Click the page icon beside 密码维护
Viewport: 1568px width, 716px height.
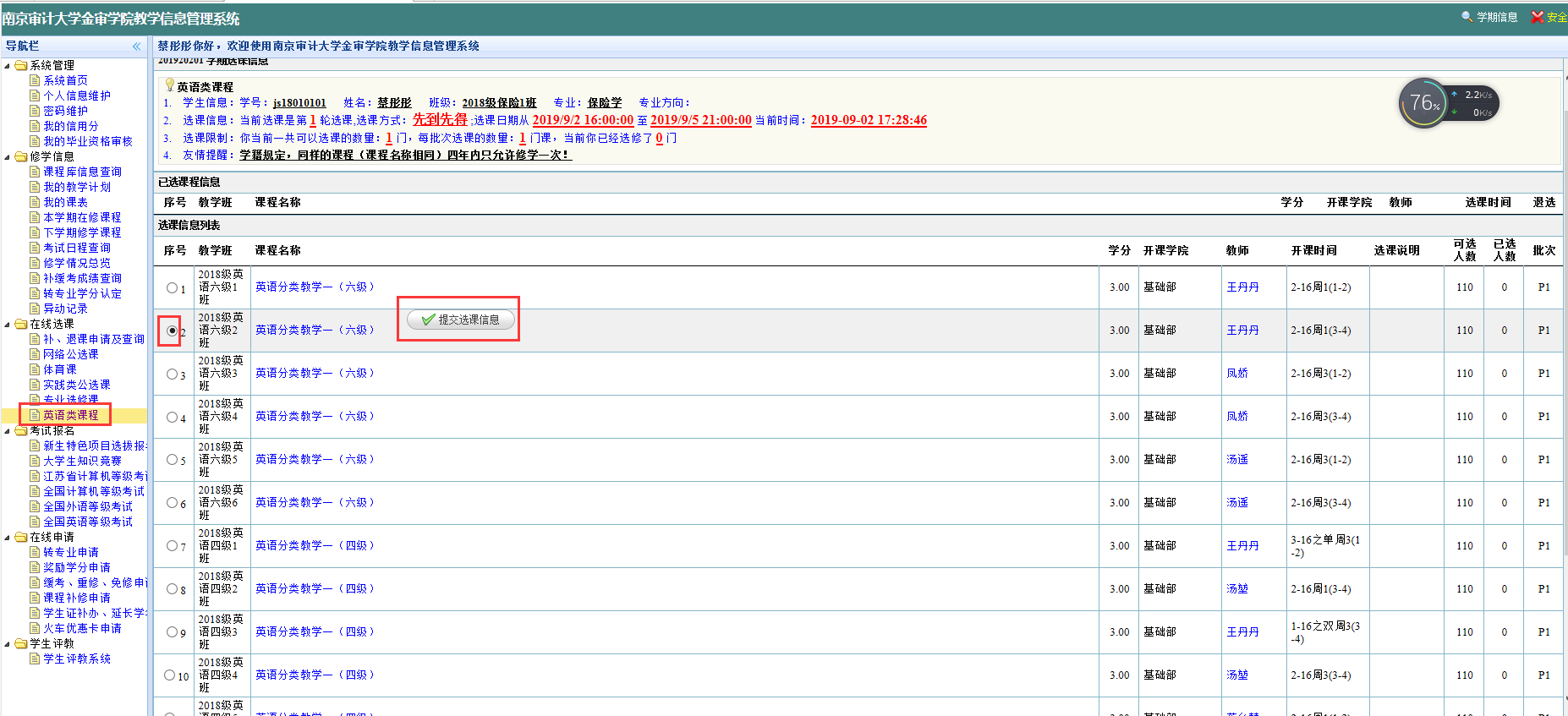(35, 111)
